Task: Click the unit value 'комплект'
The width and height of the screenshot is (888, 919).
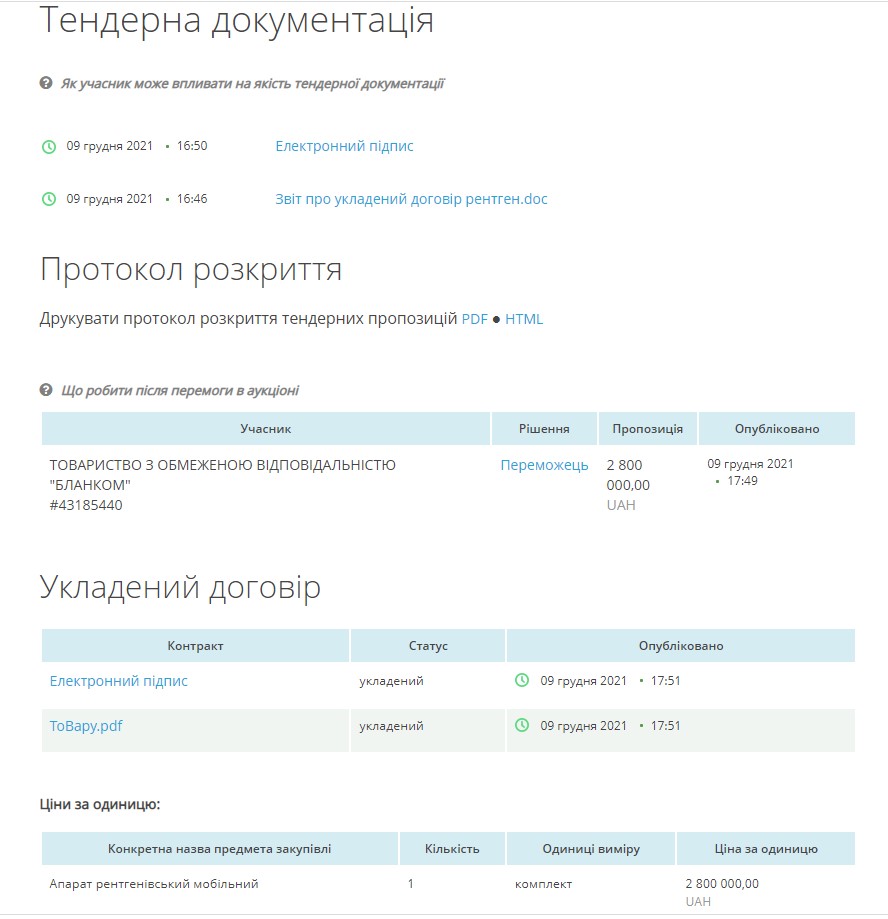Action: pos(543,884)
